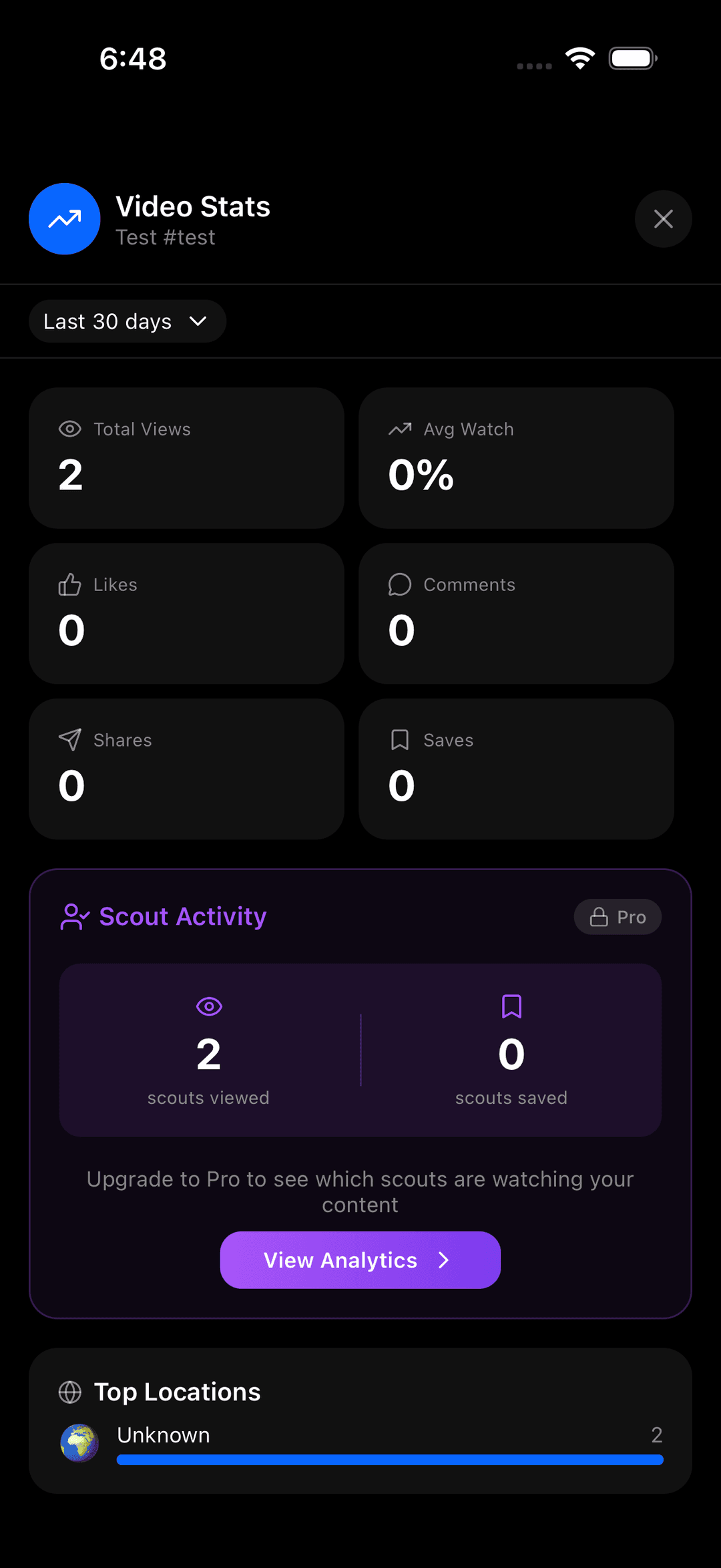The image size is (721, 1568).
Task: Click the Video Stats trending chart icon
Action: [x=64, y=218]
